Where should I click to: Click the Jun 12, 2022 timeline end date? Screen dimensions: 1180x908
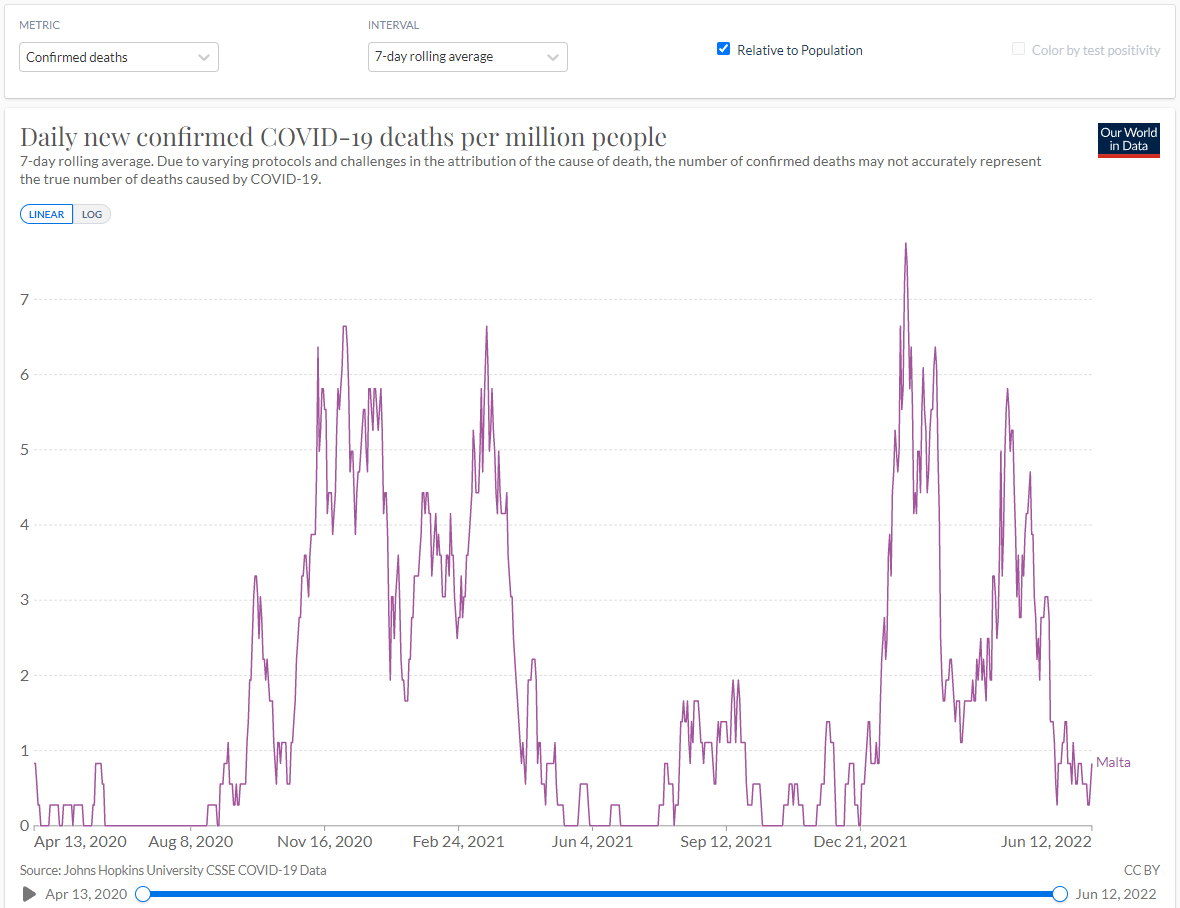[1116, 894]
